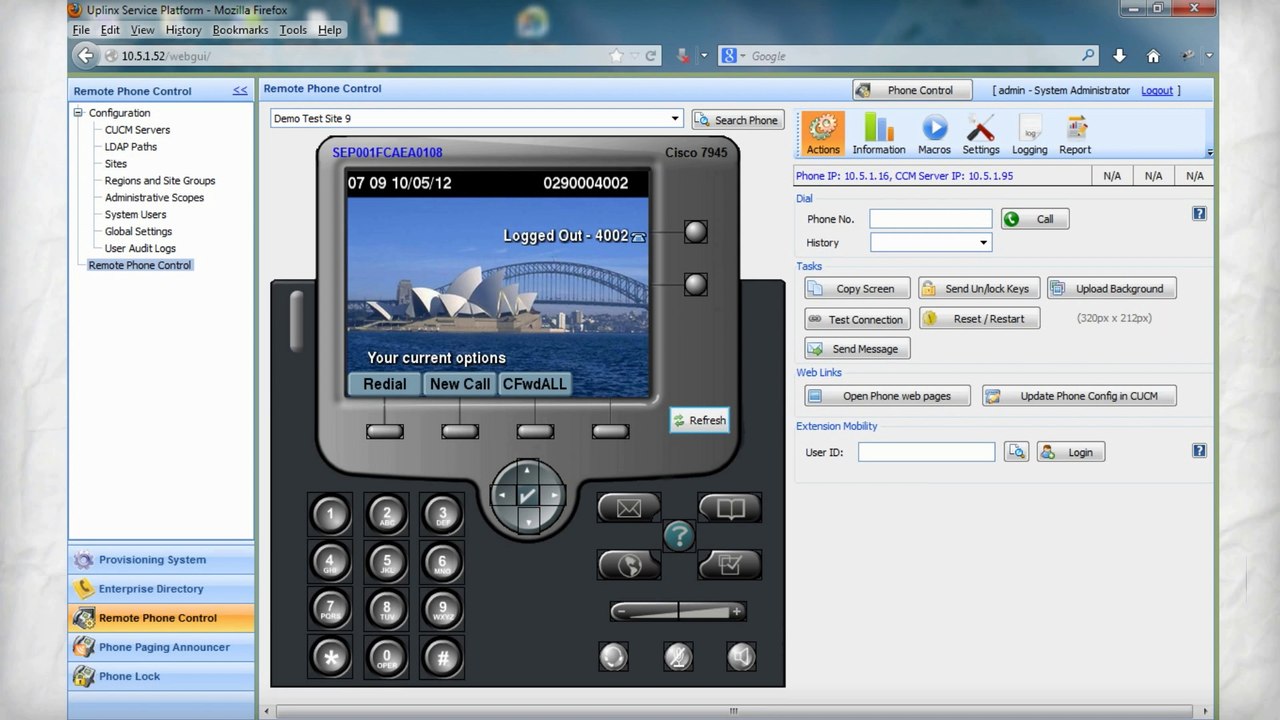The image size is (1280, 720).
Task: Click the Refresh screen button
Action: [x=699, y=420]
